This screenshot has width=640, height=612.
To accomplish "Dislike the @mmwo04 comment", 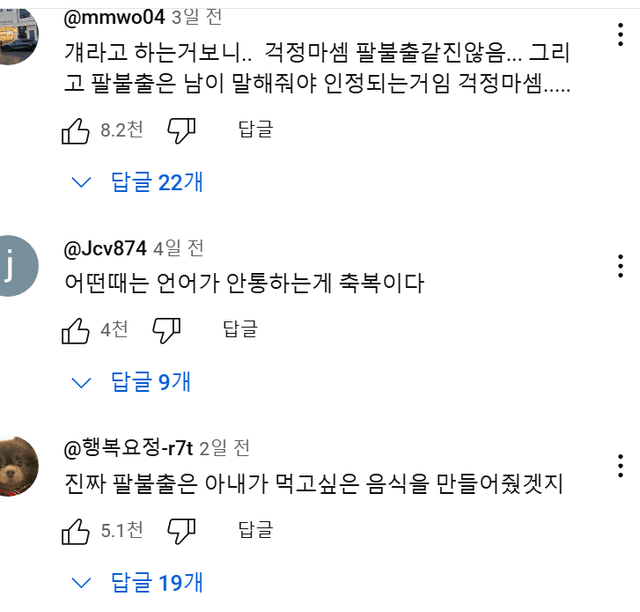I will pyautogui.click(x=181, y=130).
